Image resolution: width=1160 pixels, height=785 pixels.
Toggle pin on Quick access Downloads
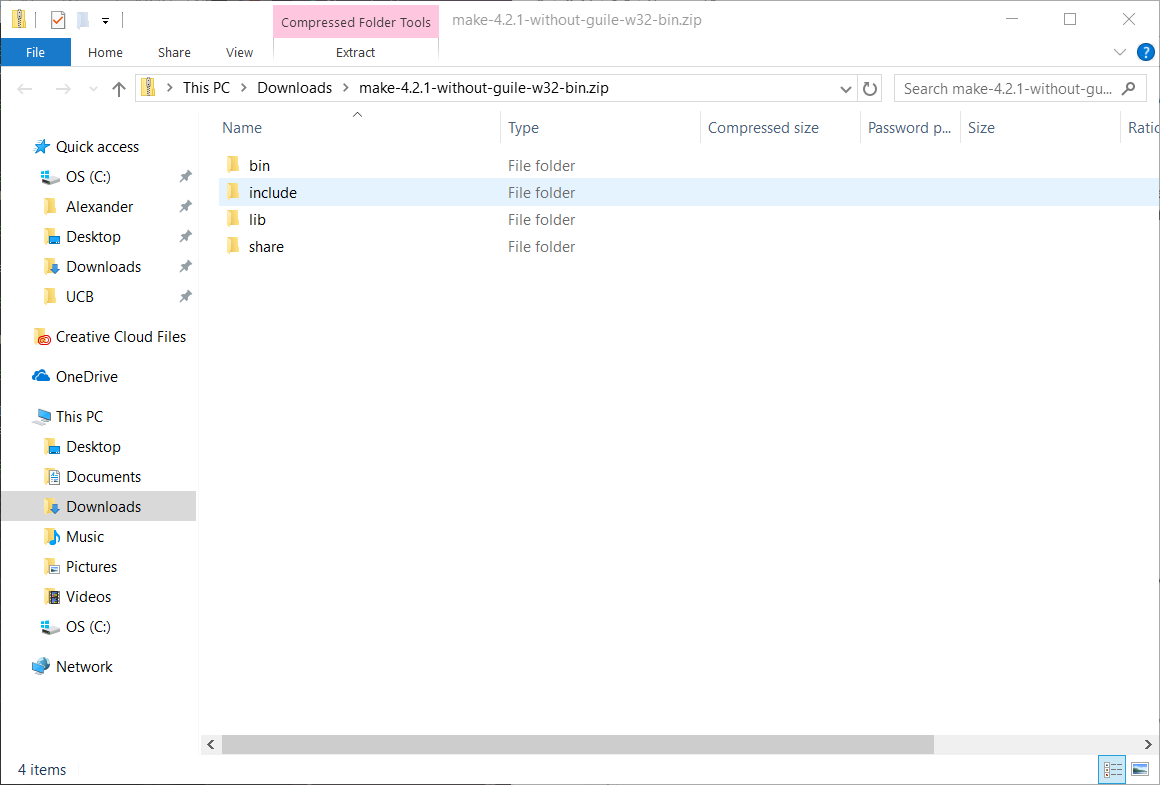coord(185,267)
